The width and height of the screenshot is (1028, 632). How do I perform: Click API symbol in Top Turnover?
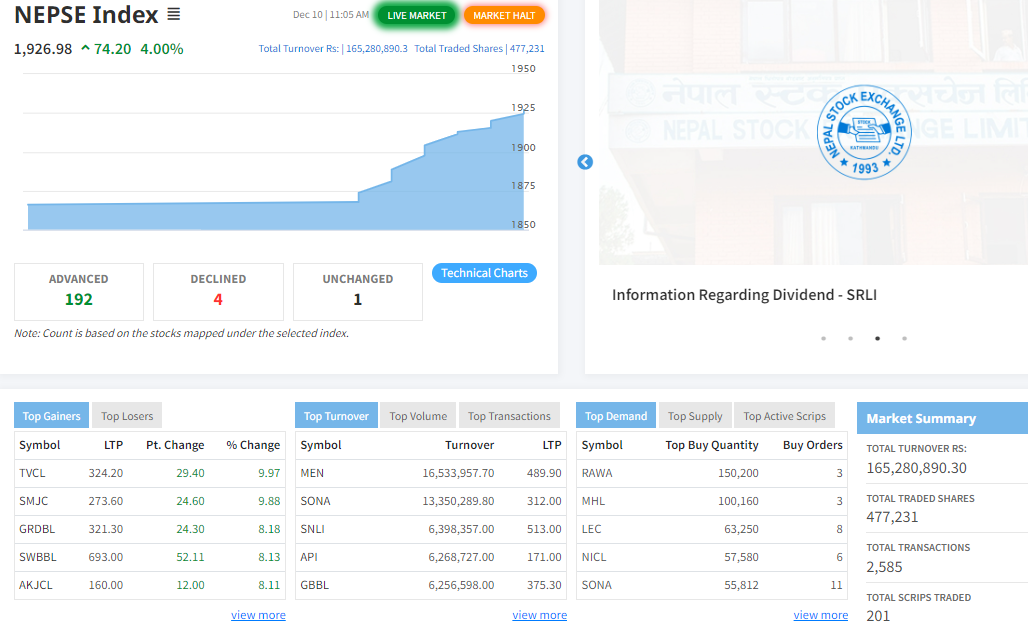309,557
